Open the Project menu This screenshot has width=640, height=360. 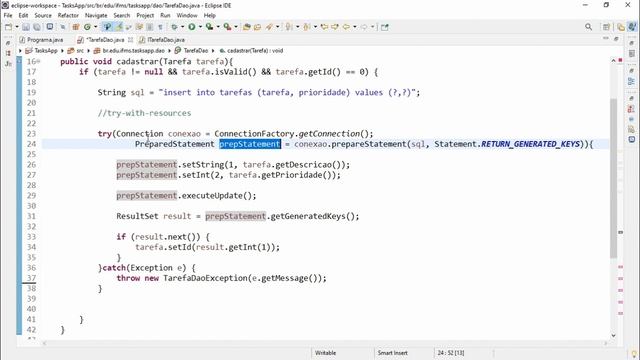[145, 15]
